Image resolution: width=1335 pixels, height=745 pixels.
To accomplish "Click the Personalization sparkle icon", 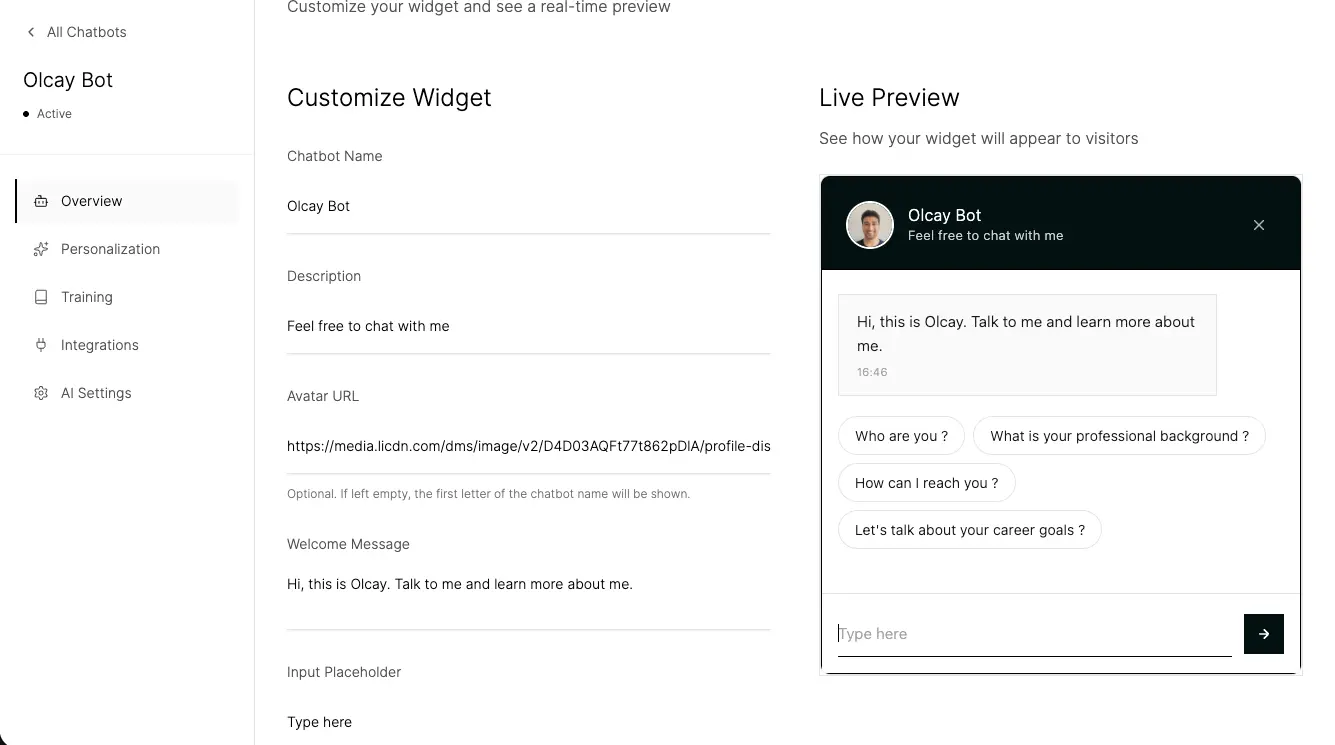I will 41,249.
